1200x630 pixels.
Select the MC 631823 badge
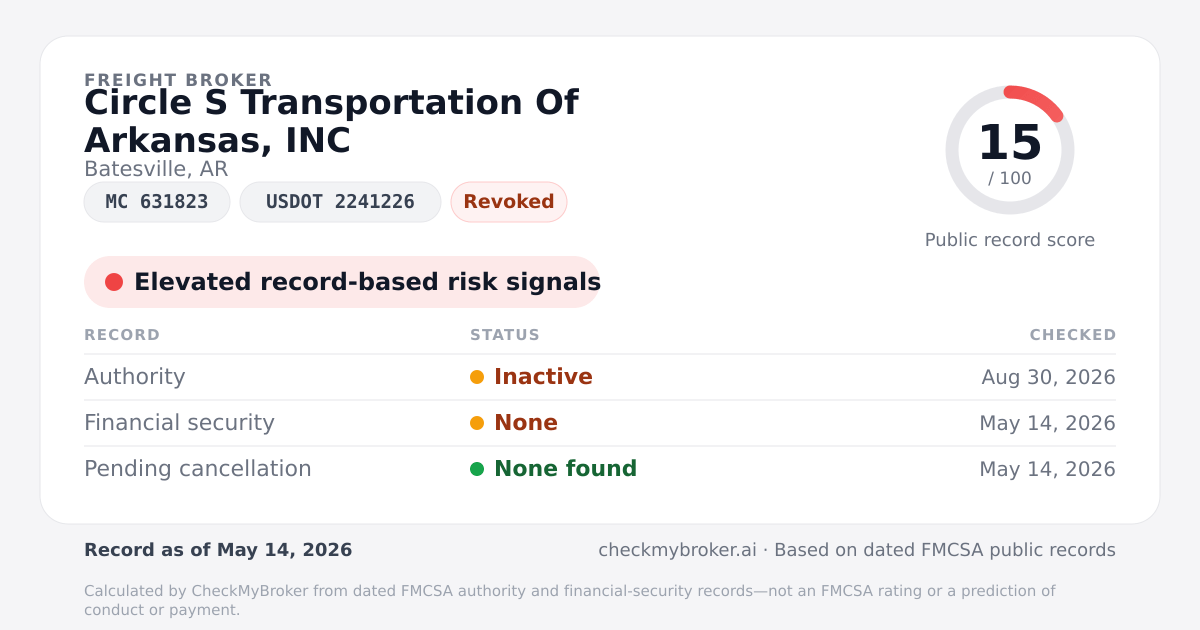[x=157, y=202]
